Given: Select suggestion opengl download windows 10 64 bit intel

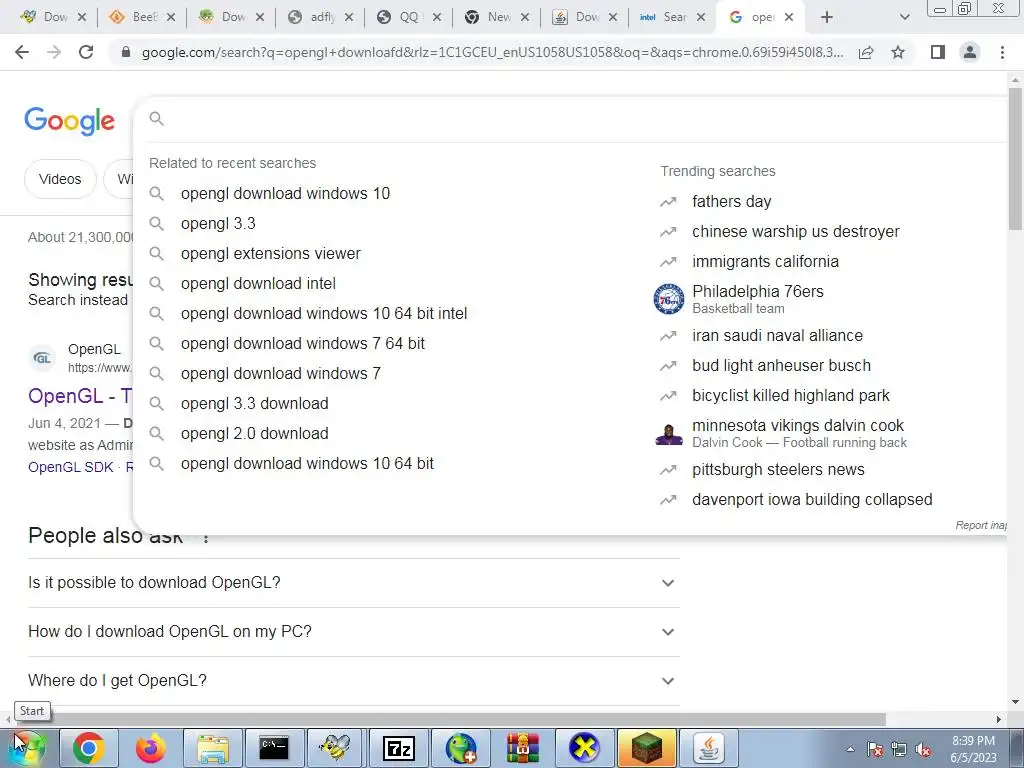Looking at the screenshot, I should (x=324, y=313).
